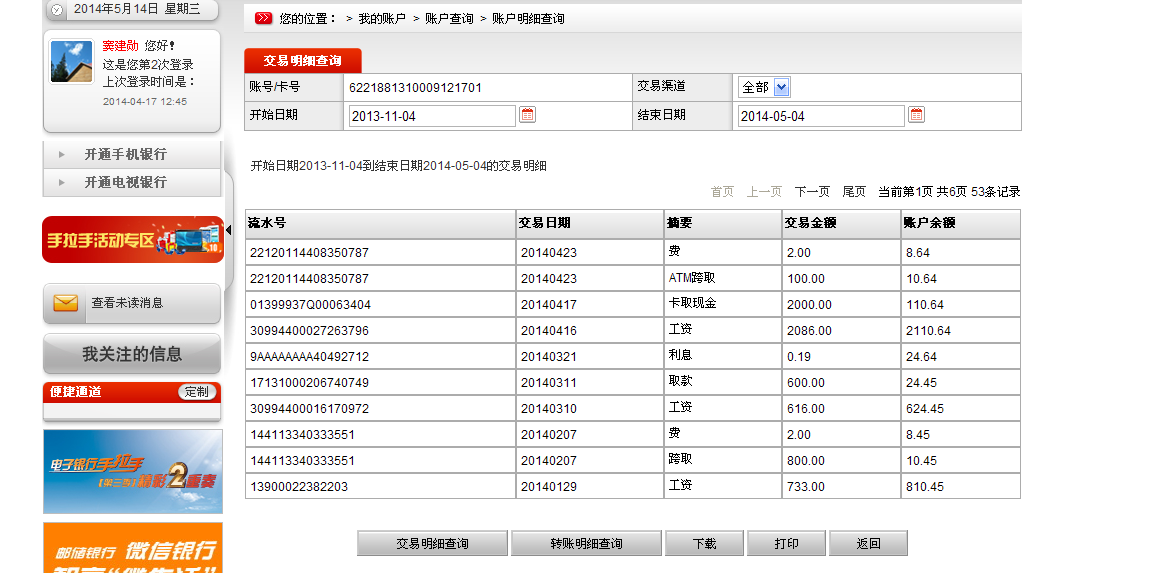Click the 下载 button
1149x573 pixels.
(x=704, y=544)
